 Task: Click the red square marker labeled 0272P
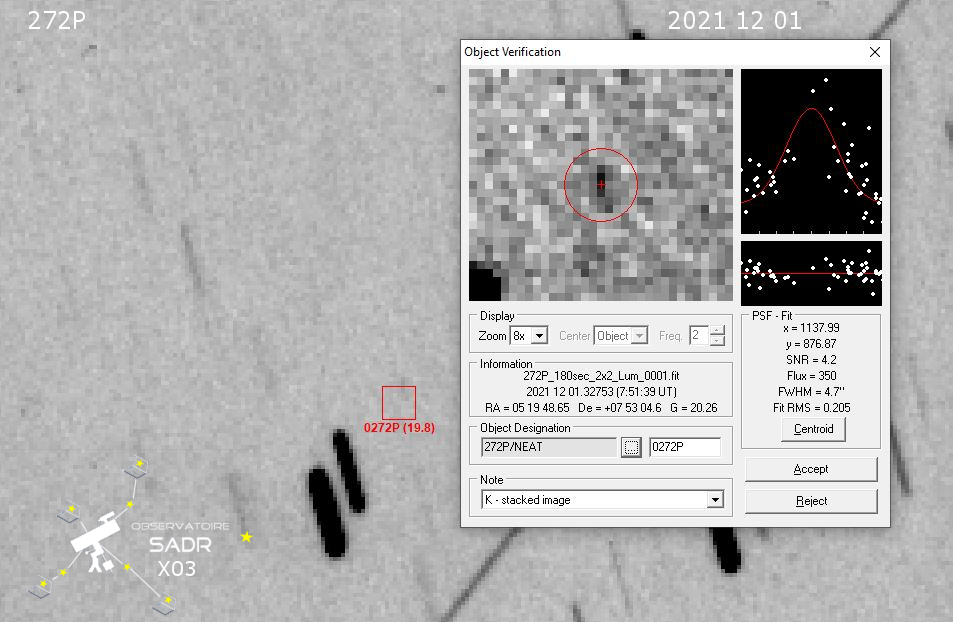[398, 403]
